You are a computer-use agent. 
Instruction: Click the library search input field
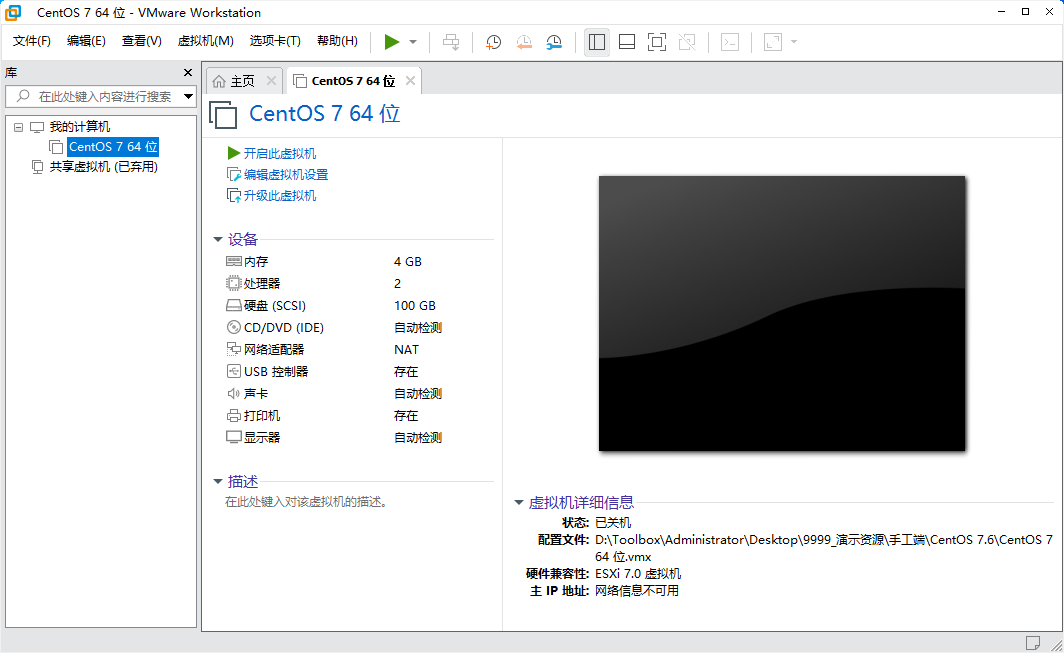click(100, 96)
